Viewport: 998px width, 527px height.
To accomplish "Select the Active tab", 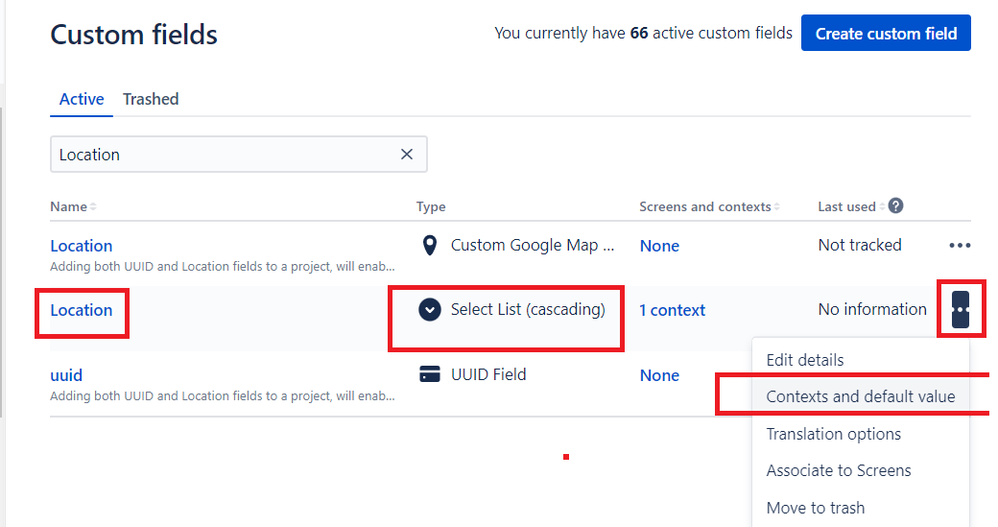I will coord(81,99).
